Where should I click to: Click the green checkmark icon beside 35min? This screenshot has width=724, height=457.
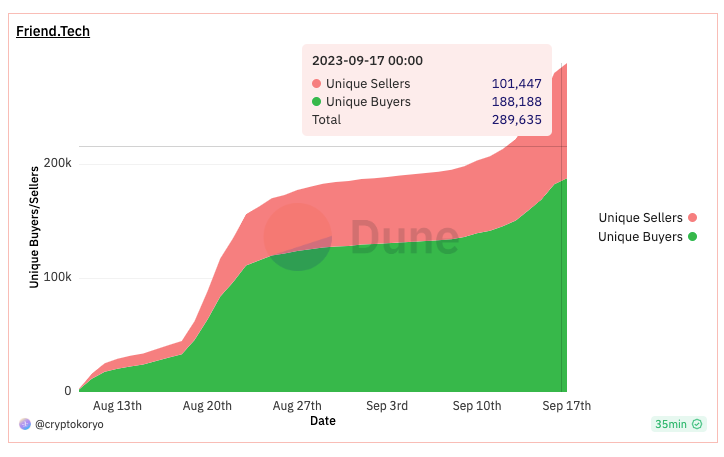[x=697, y=424]
